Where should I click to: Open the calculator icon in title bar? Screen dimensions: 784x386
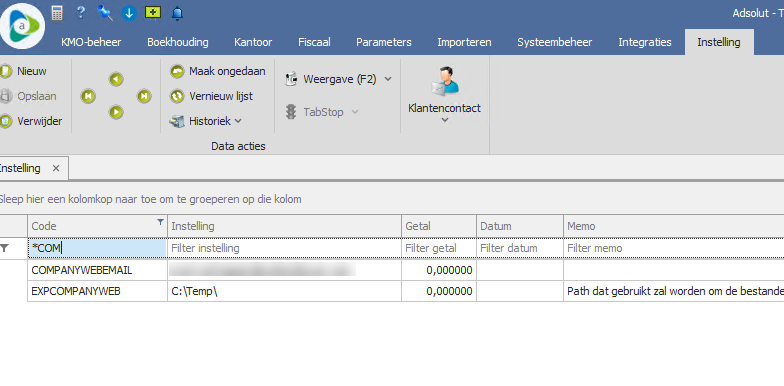[57, 13]
